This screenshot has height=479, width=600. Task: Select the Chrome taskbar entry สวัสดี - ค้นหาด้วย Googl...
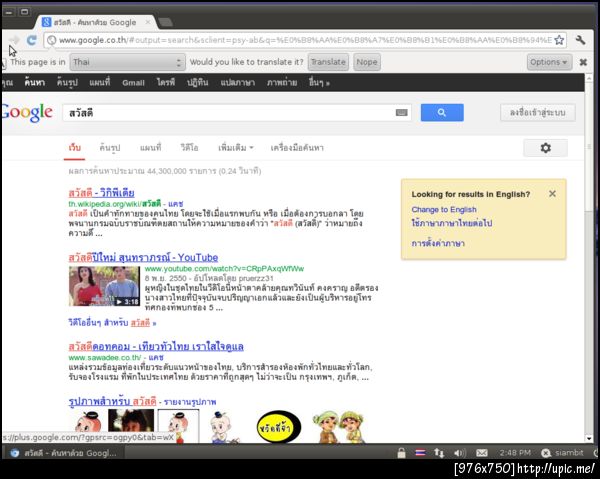coord(64,453)
